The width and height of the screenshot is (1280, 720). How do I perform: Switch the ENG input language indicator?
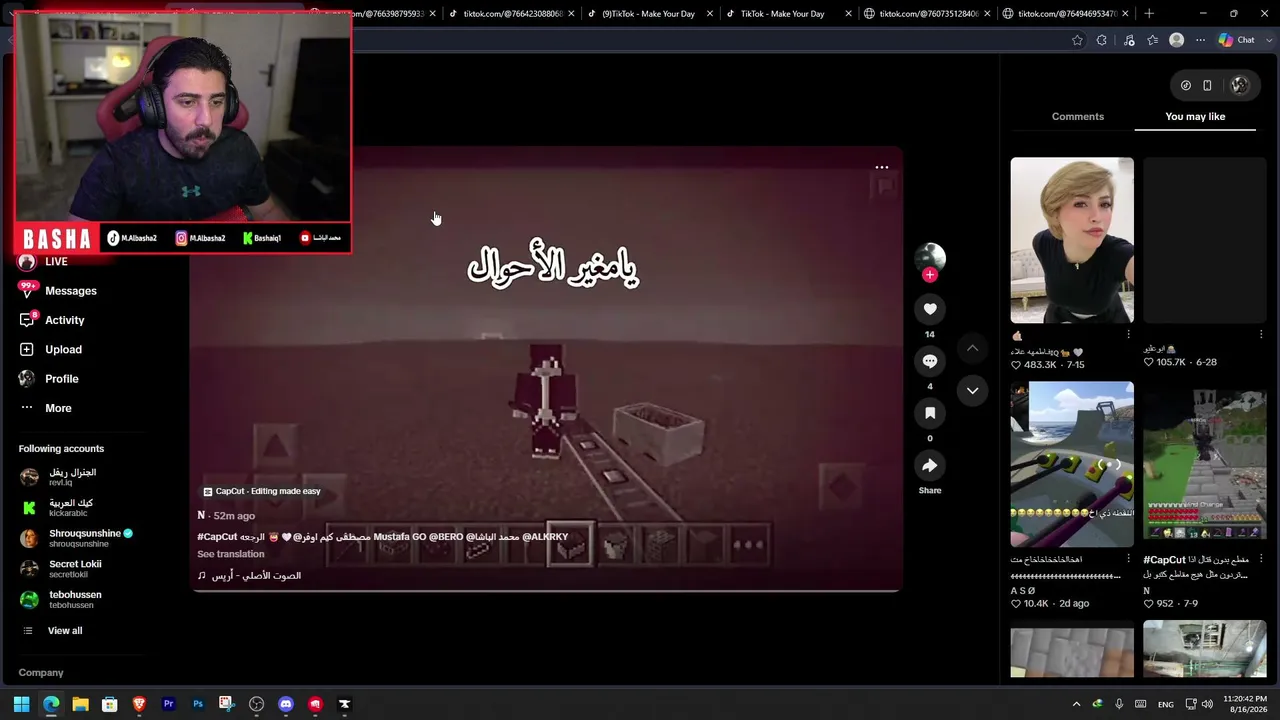[1166, 704]
